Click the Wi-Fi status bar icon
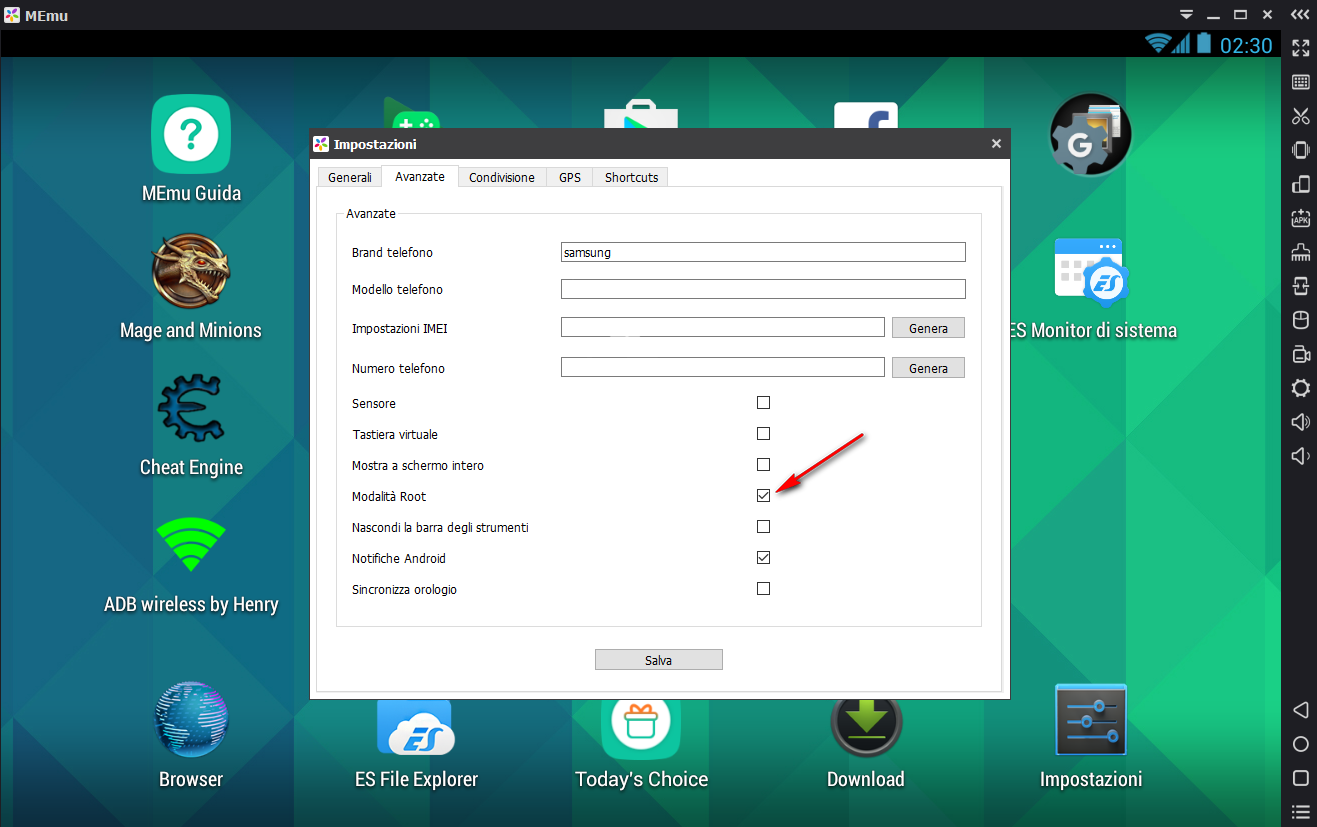 1158,44
